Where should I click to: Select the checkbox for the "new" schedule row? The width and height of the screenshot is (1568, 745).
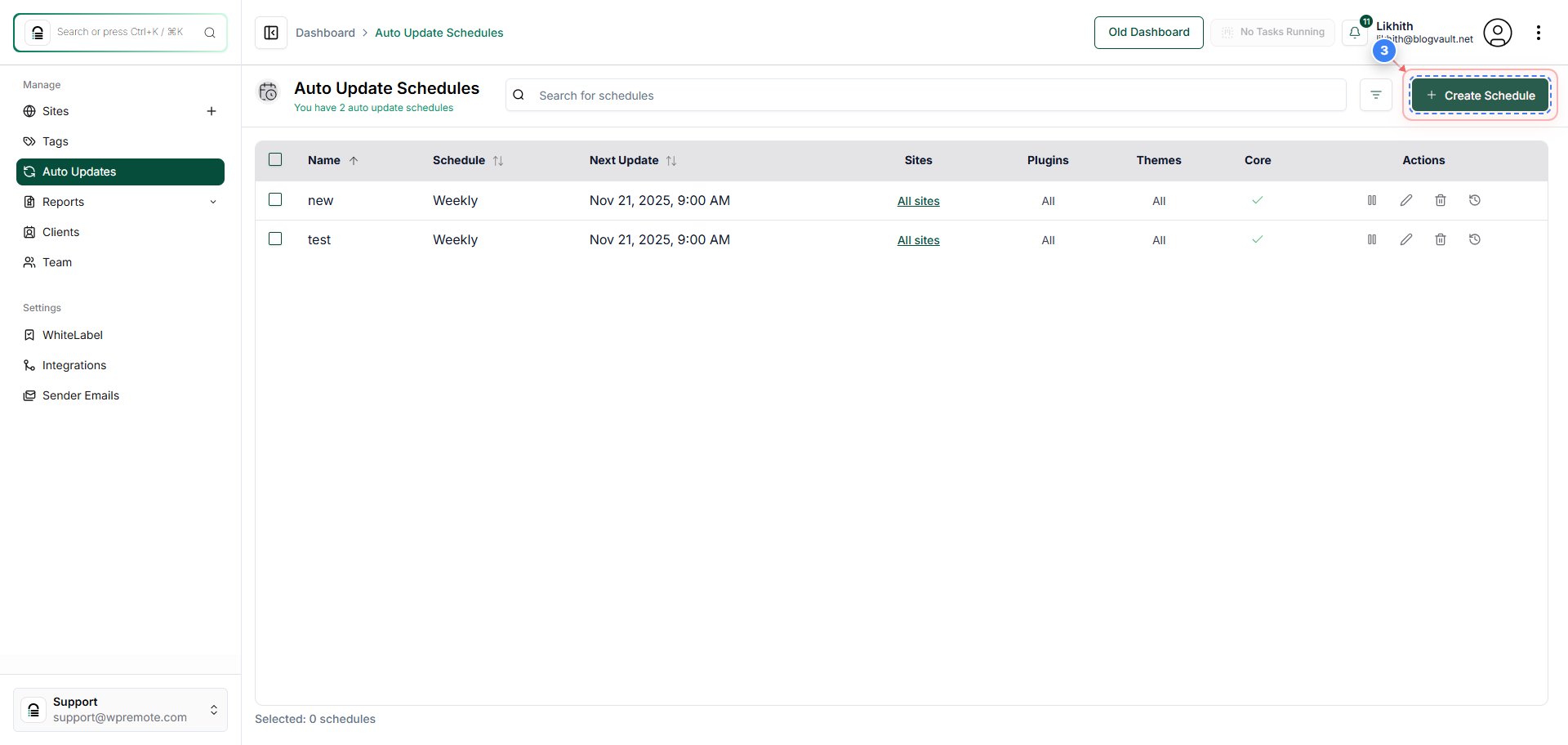click(x=275, y=199)
